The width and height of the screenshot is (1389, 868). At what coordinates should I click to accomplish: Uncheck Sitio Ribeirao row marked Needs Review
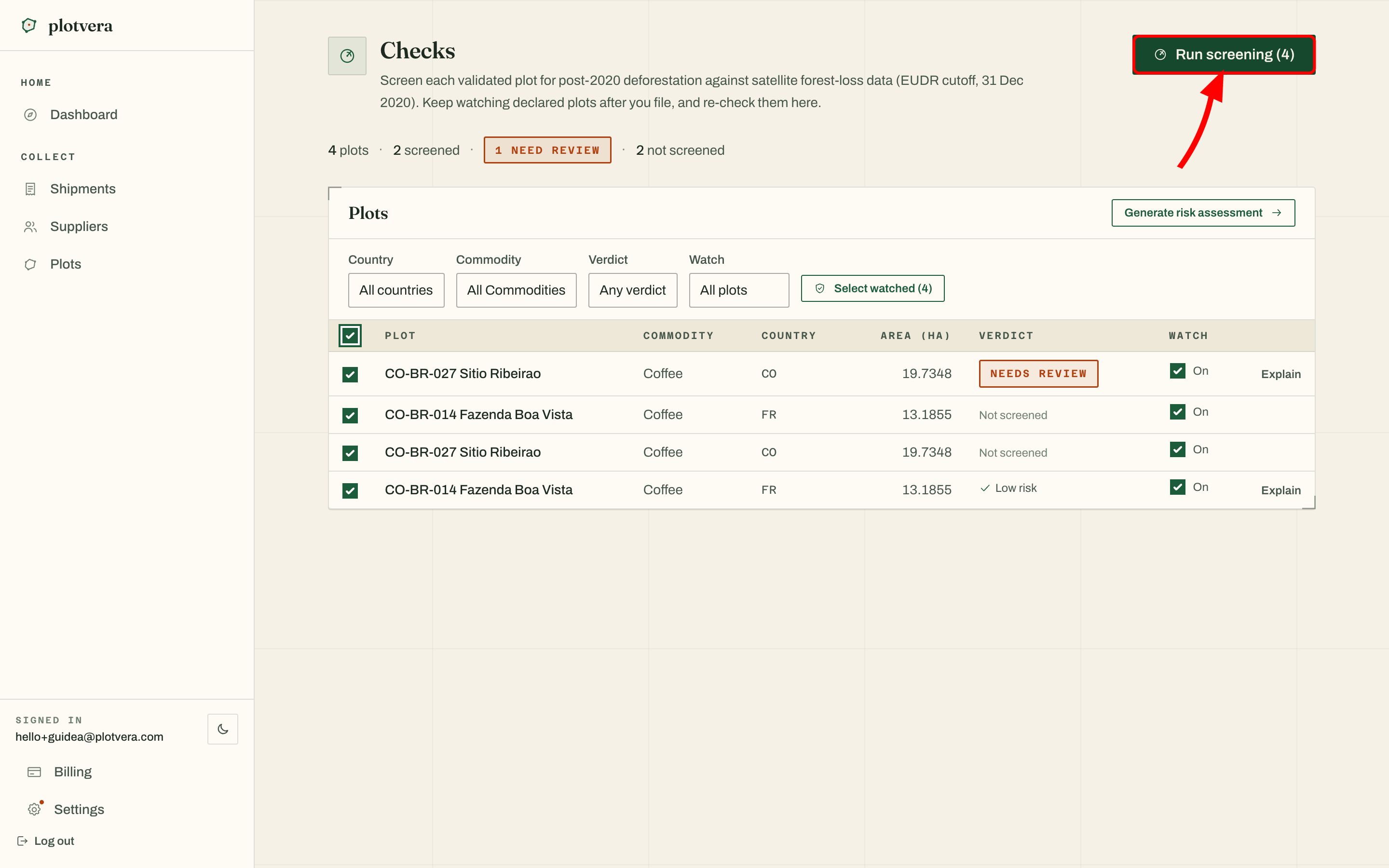pyautogui.click(x=350, y=374)
